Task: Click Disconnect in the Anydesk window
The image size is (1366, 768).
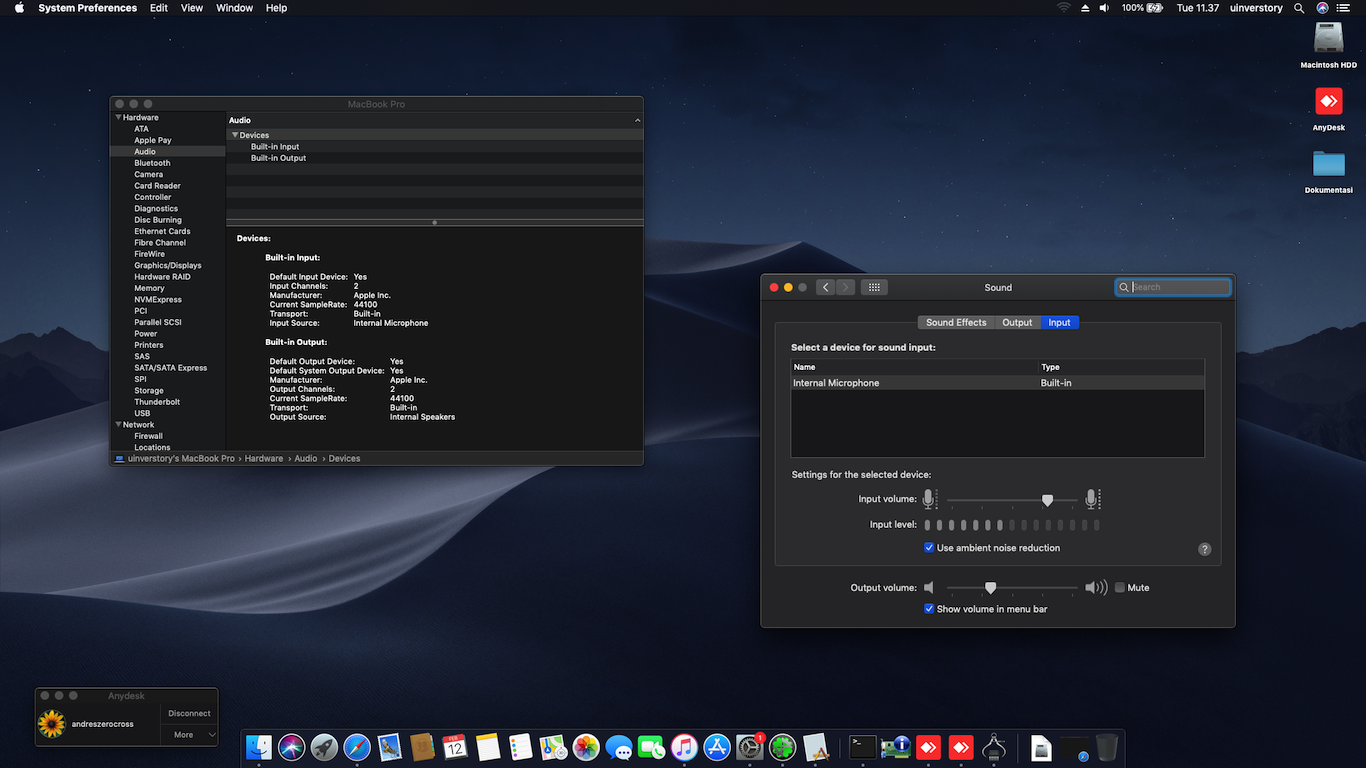Action: (x=190, y=713)
